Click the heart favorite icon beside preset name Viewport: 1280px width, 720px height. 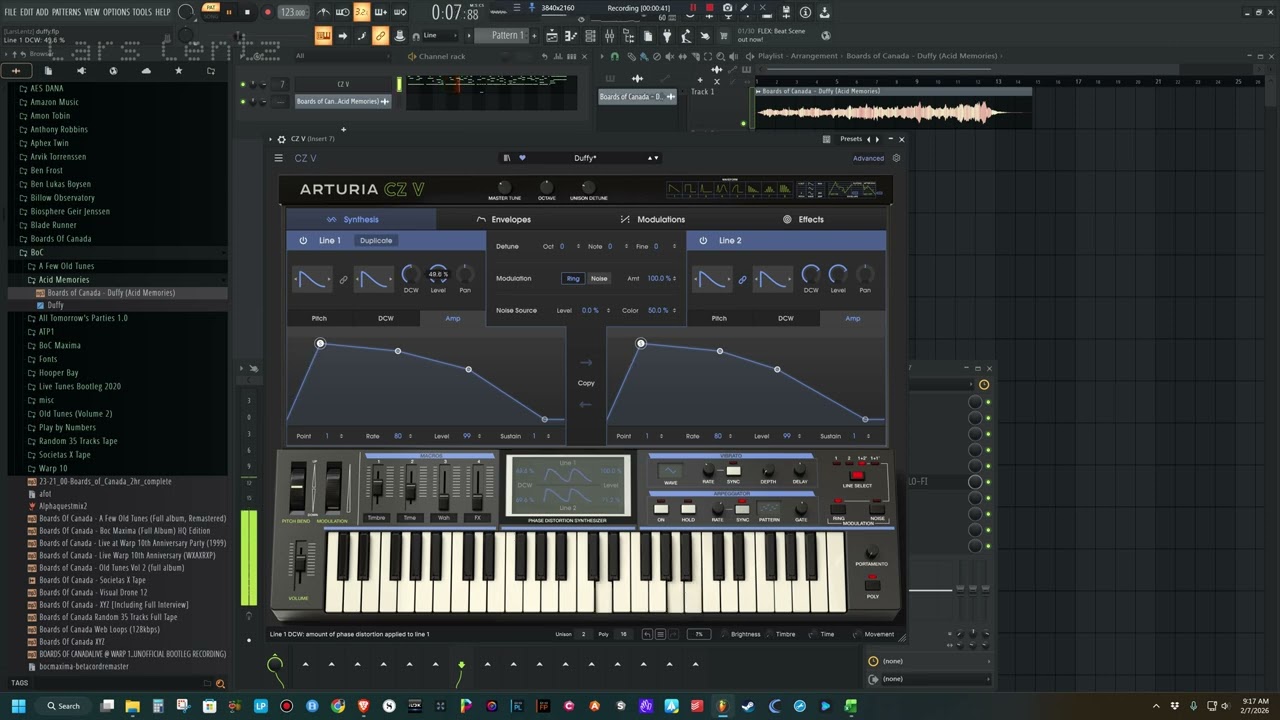[x=521, y=158]
